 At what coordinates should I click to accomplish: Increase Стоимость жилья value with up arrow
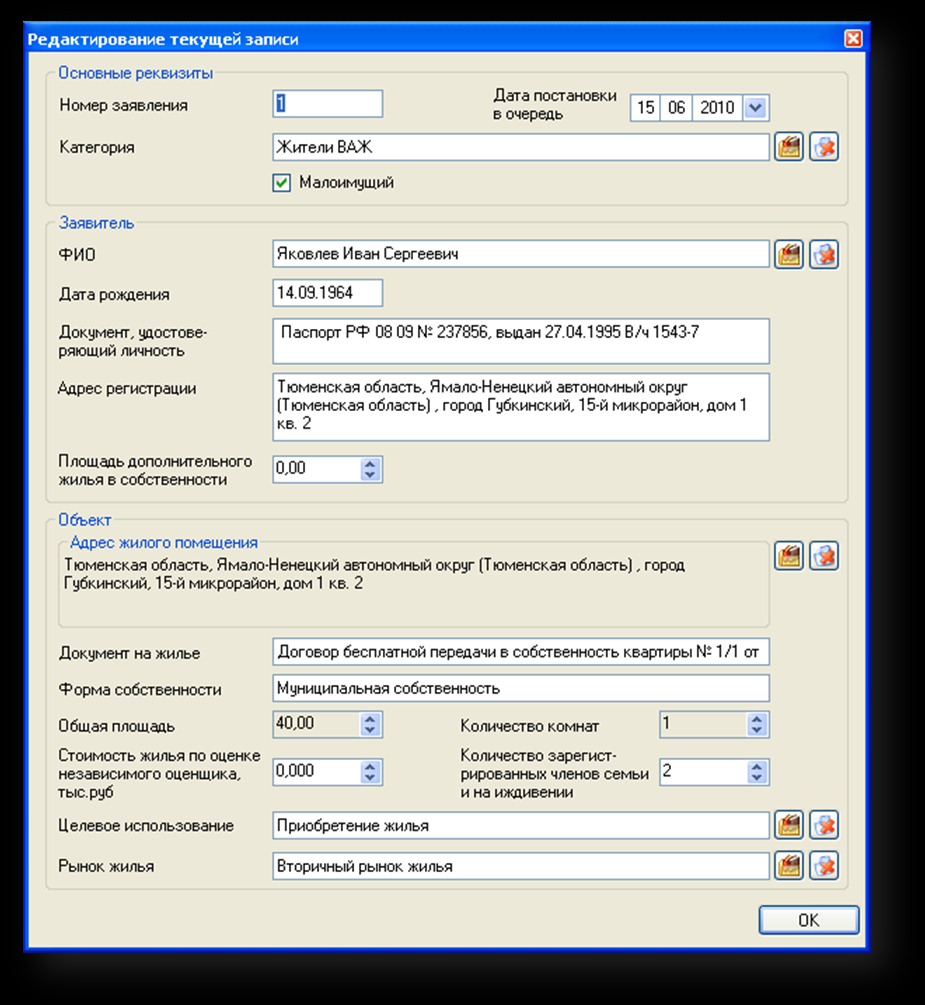click(x=370, y=766)
